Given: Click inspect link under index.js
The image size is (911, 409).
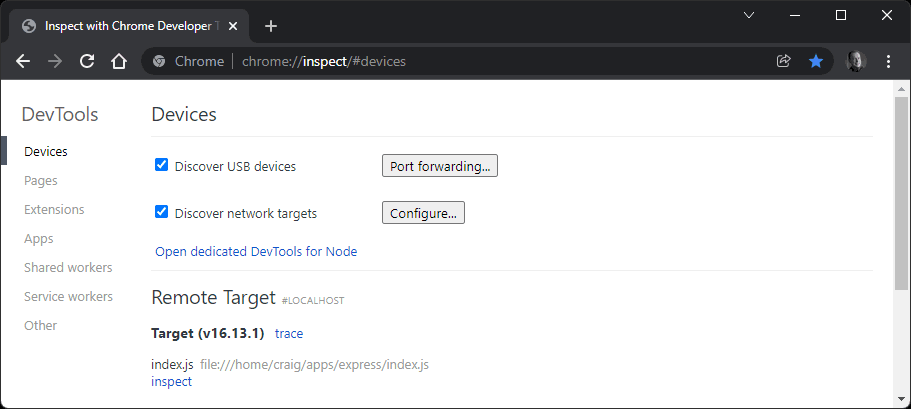Looking at the screenshot, I should [171, 381].
